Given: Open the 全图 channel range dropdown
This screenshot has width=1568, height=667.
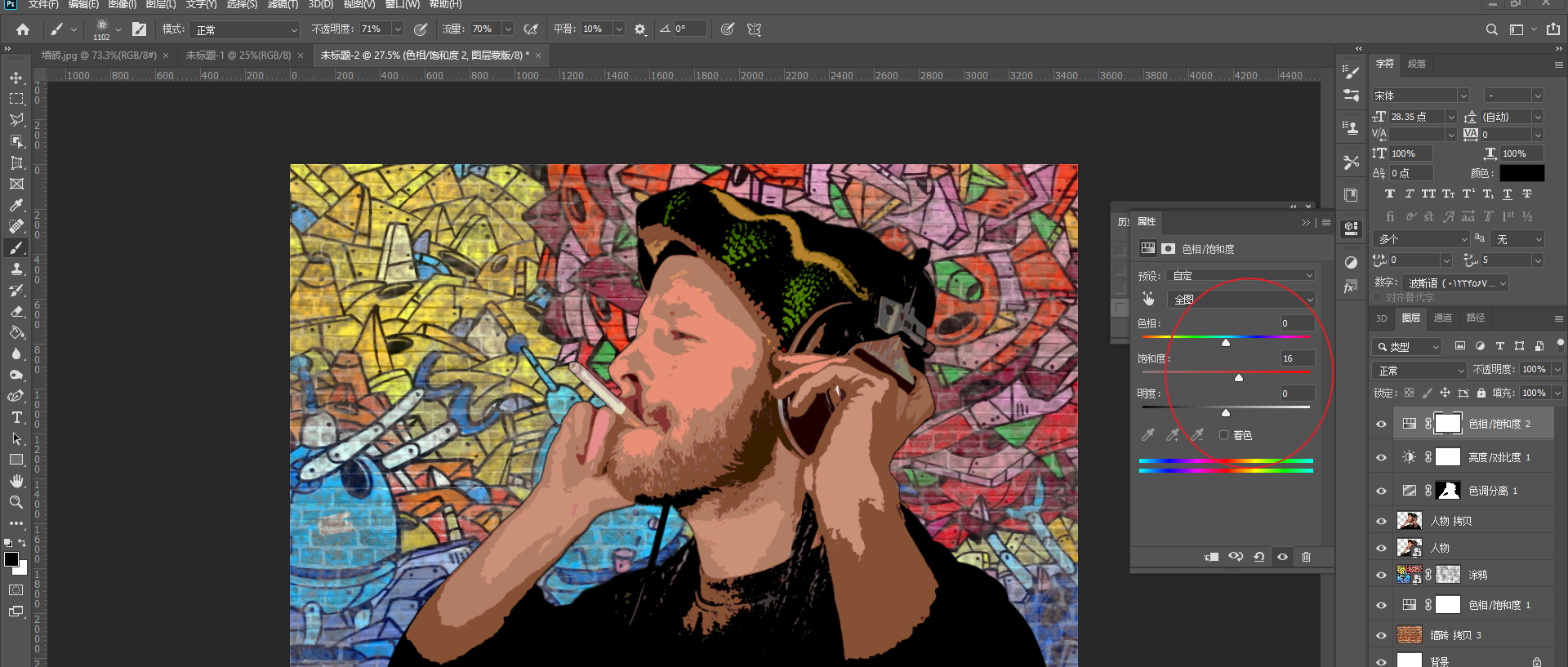Looking at the screenshot, I should (x=1241, y=300).
